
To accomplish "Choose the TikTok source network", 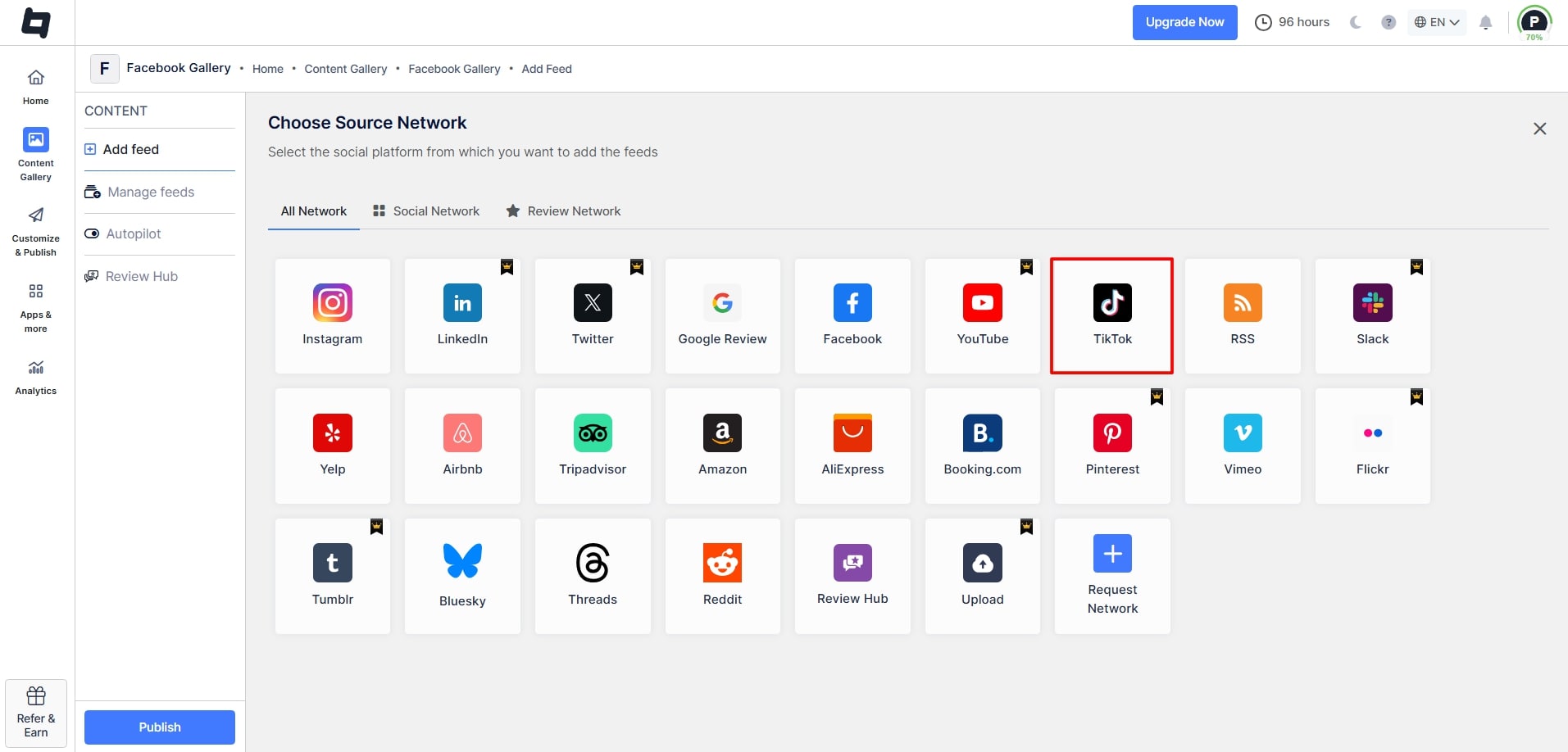I will click(1111, 315).
